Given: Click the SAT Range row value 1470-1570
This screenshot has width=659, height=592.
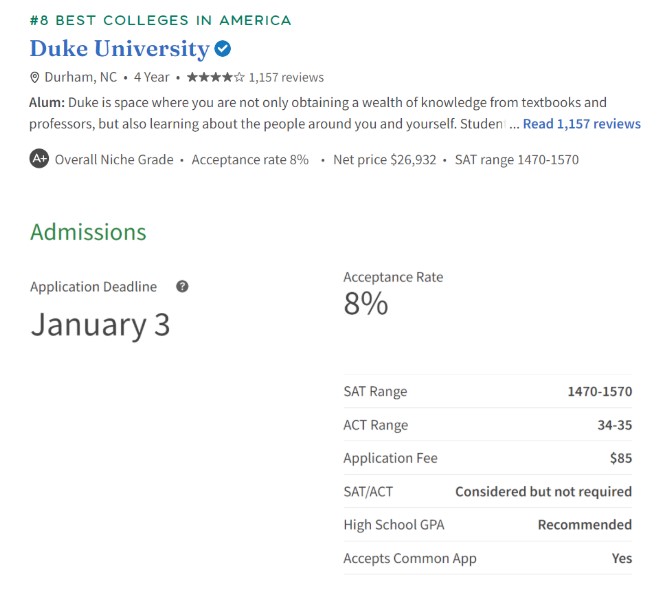Looking at the screenshot, I should (x=600, y=392).
